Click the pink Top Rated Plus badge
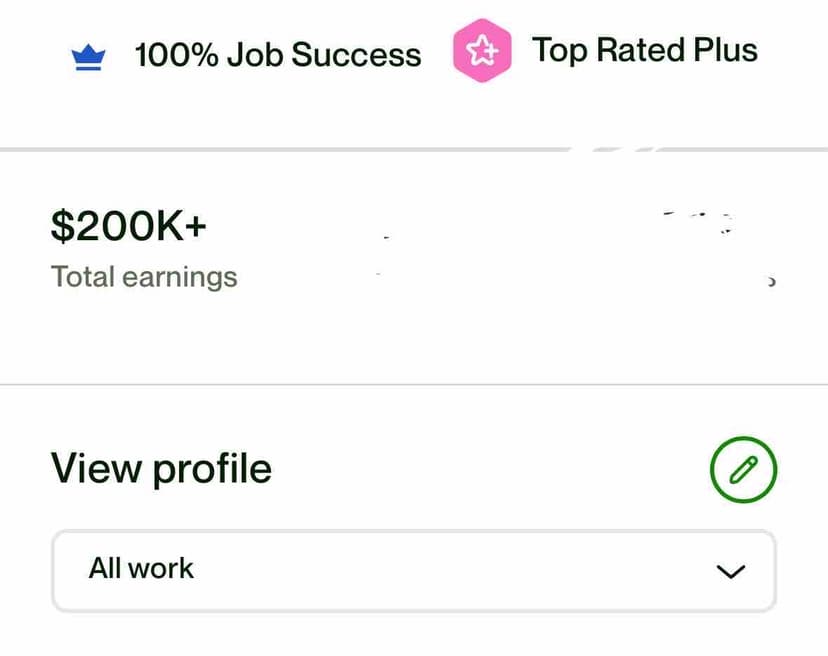The image size is (828, 656). 482,50
